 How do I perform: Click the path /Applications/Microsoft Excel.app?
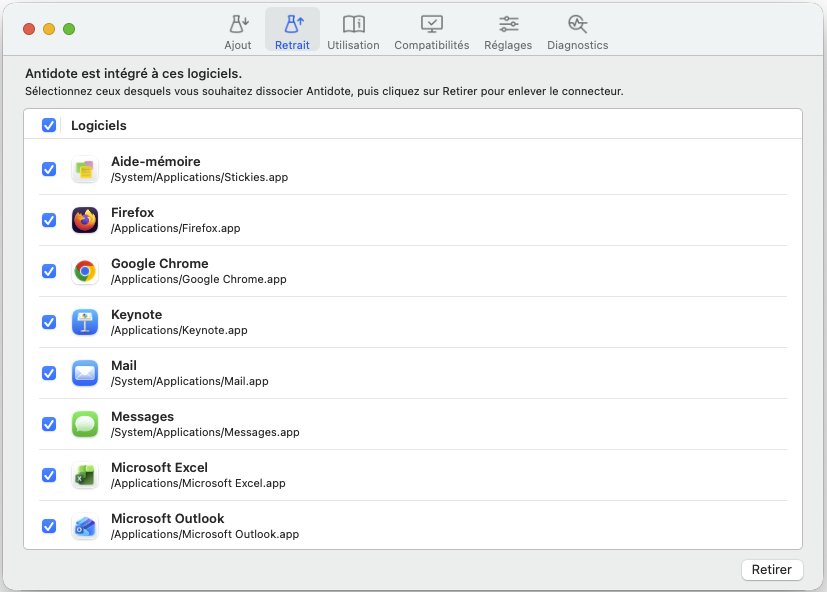pos(198,483)
